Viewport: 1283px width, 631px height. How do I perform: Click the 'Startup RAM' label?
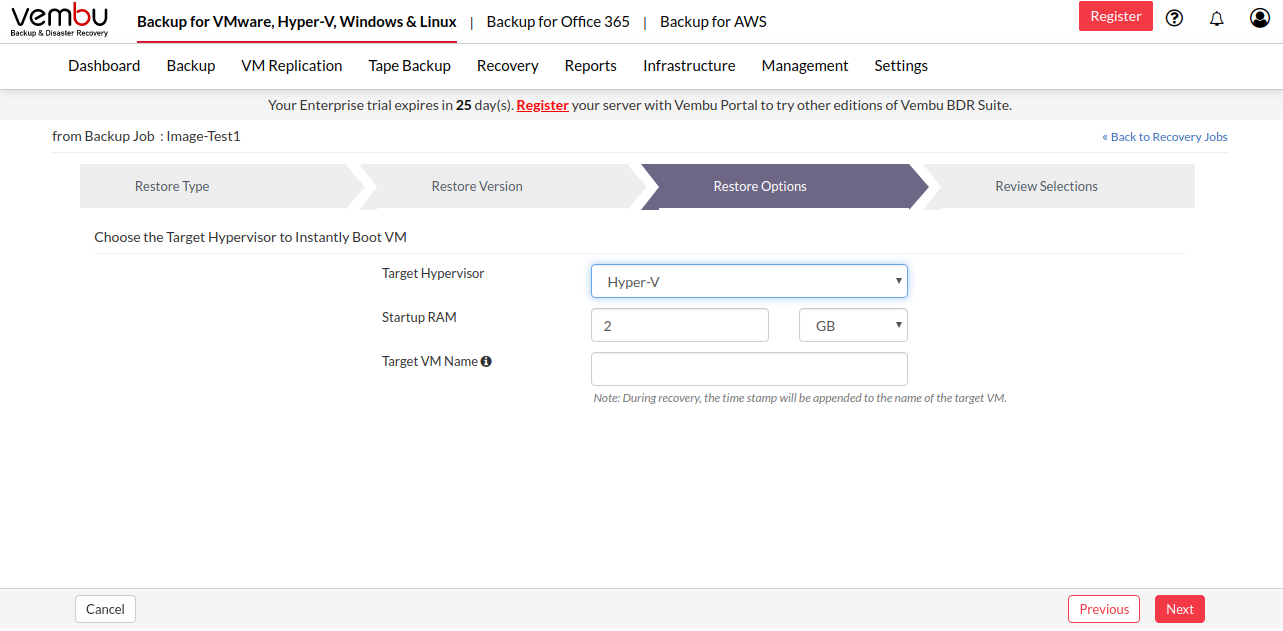(419, 317)
